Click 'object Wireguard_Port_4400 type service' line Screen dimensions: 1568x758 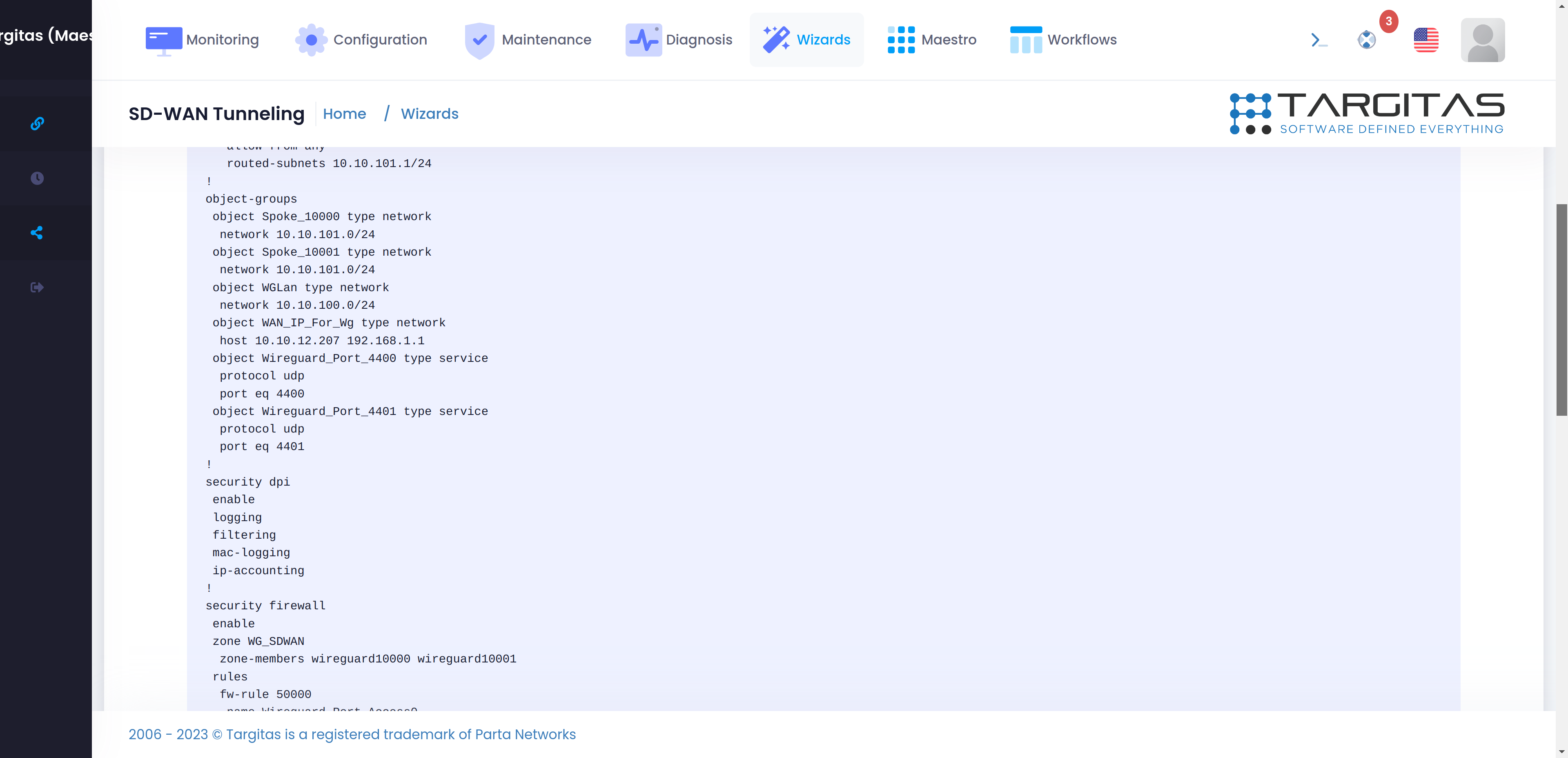350,359
